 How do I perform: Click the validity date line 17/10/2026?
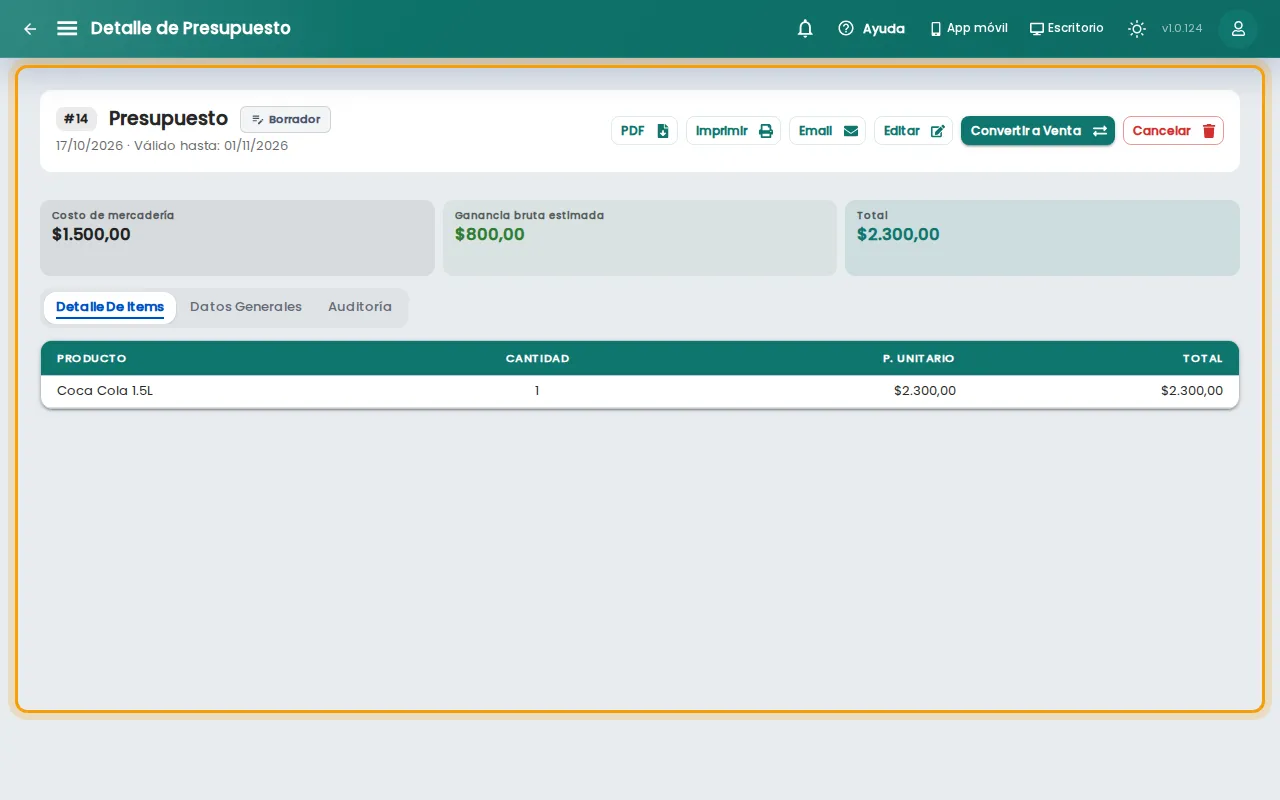(172, 146)
